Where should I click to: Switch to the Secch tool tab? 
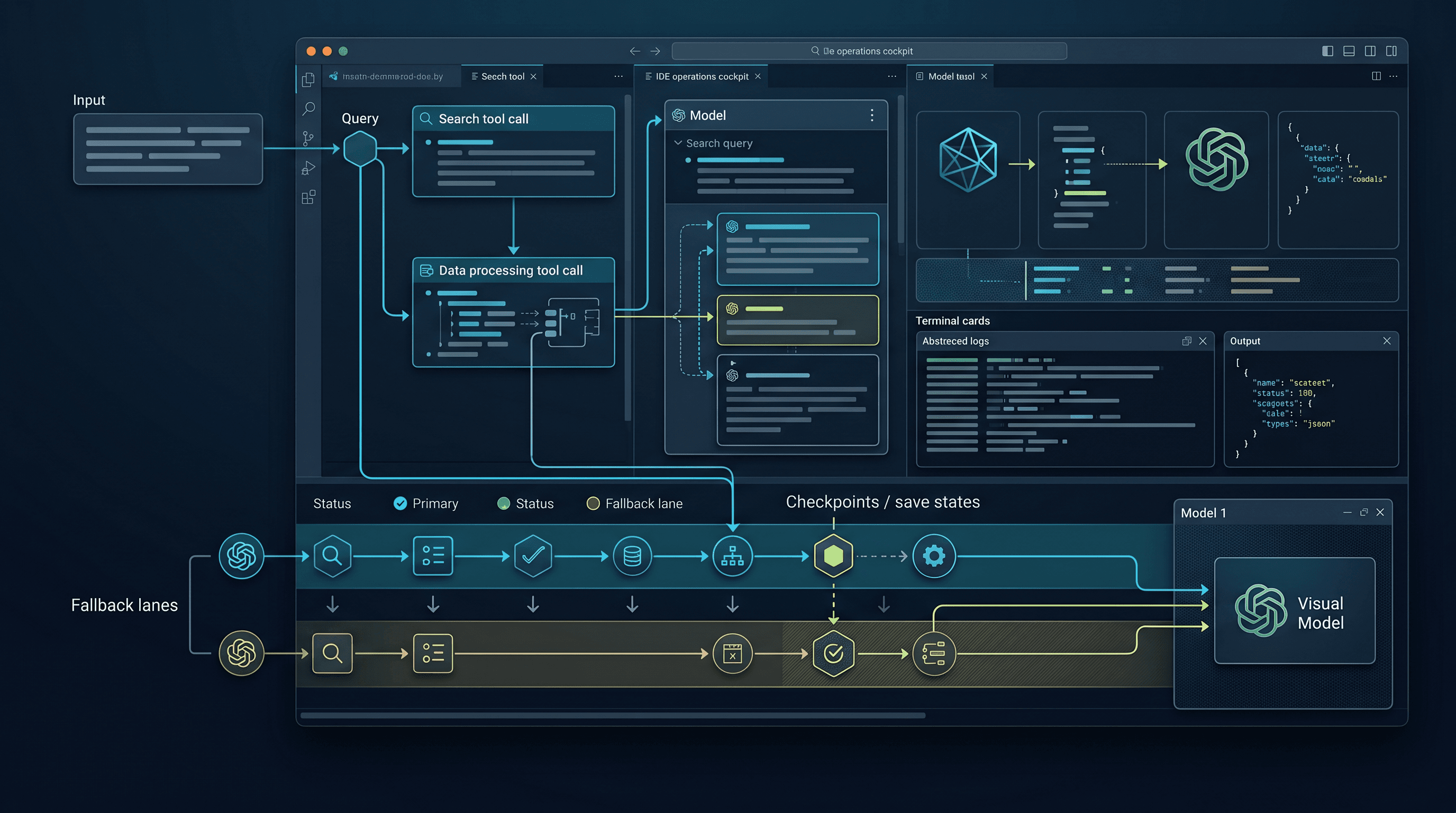(x=502, y=76)
